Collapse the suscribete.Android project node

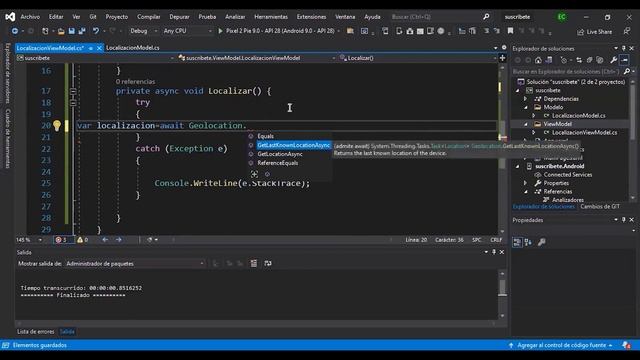point(518,167)
